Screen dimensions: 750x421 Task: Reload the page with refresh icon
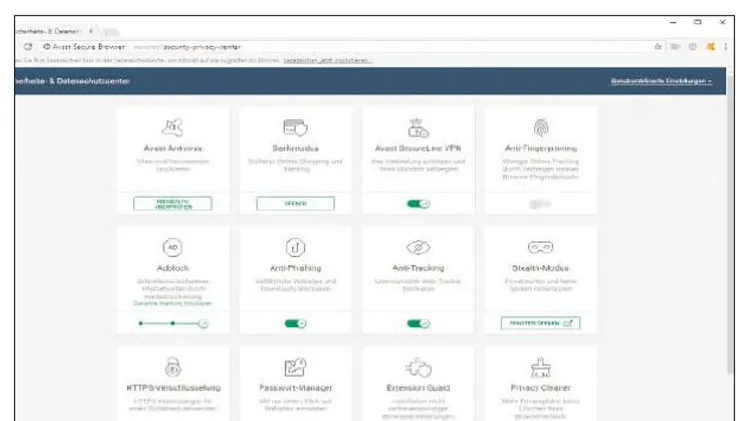click(x=28, y=47)
